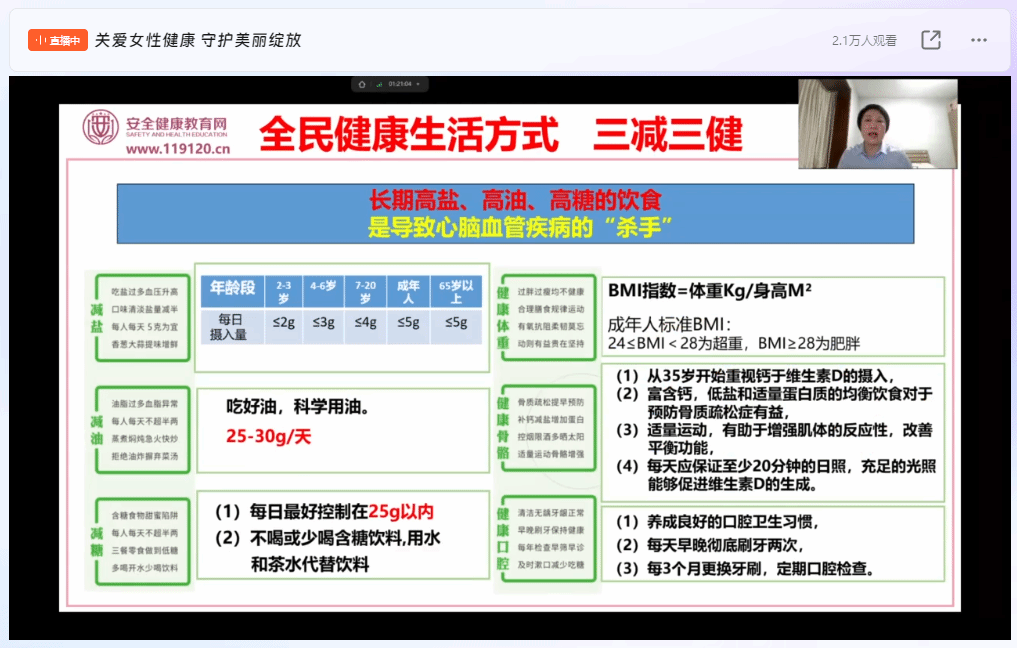Expand the dropdown beside the stream timer
Image resolution: width=1018 pixels, height=649 pixels.
(418, 84)
